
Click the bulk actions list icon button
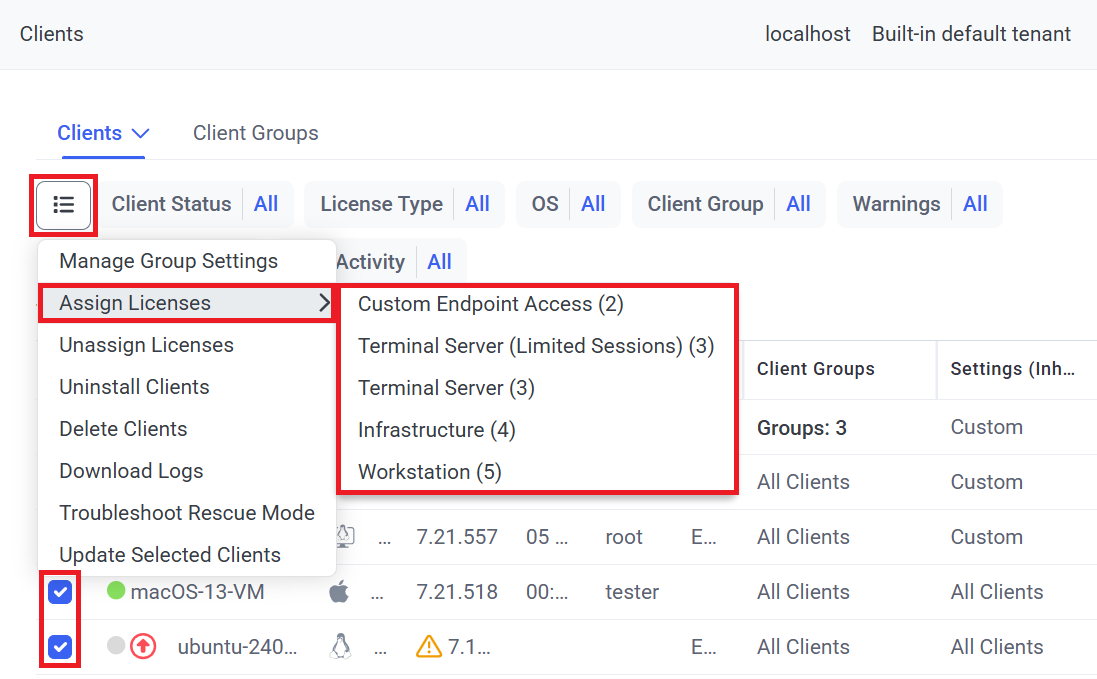pos(64,205)
